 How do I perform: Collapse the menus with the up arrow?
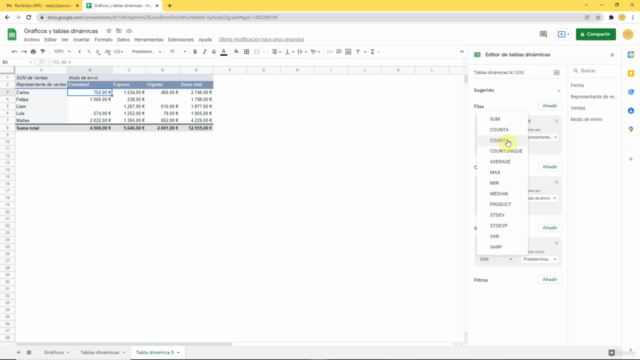coord(462,52)
